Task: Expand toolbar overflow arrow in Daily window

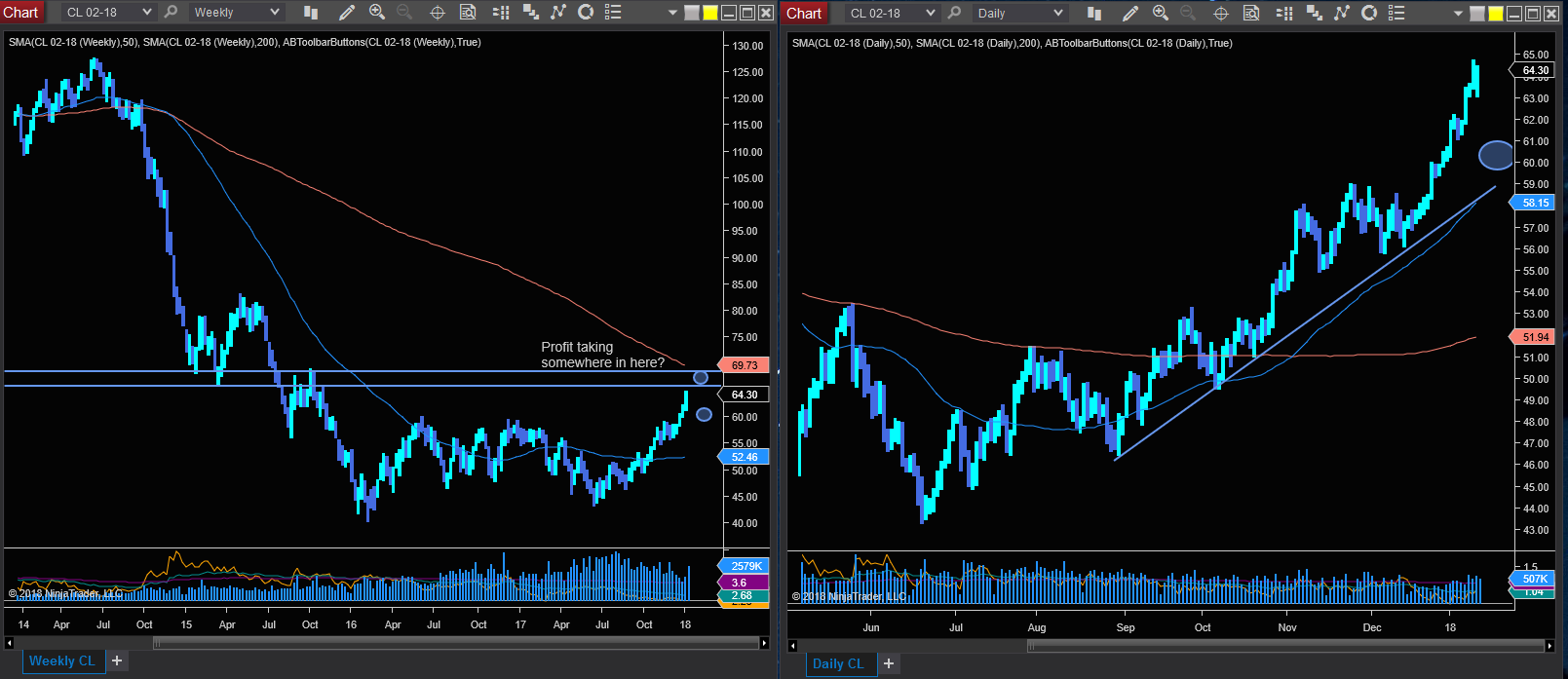Action: pyautogui.click(x=1458, y=14)
